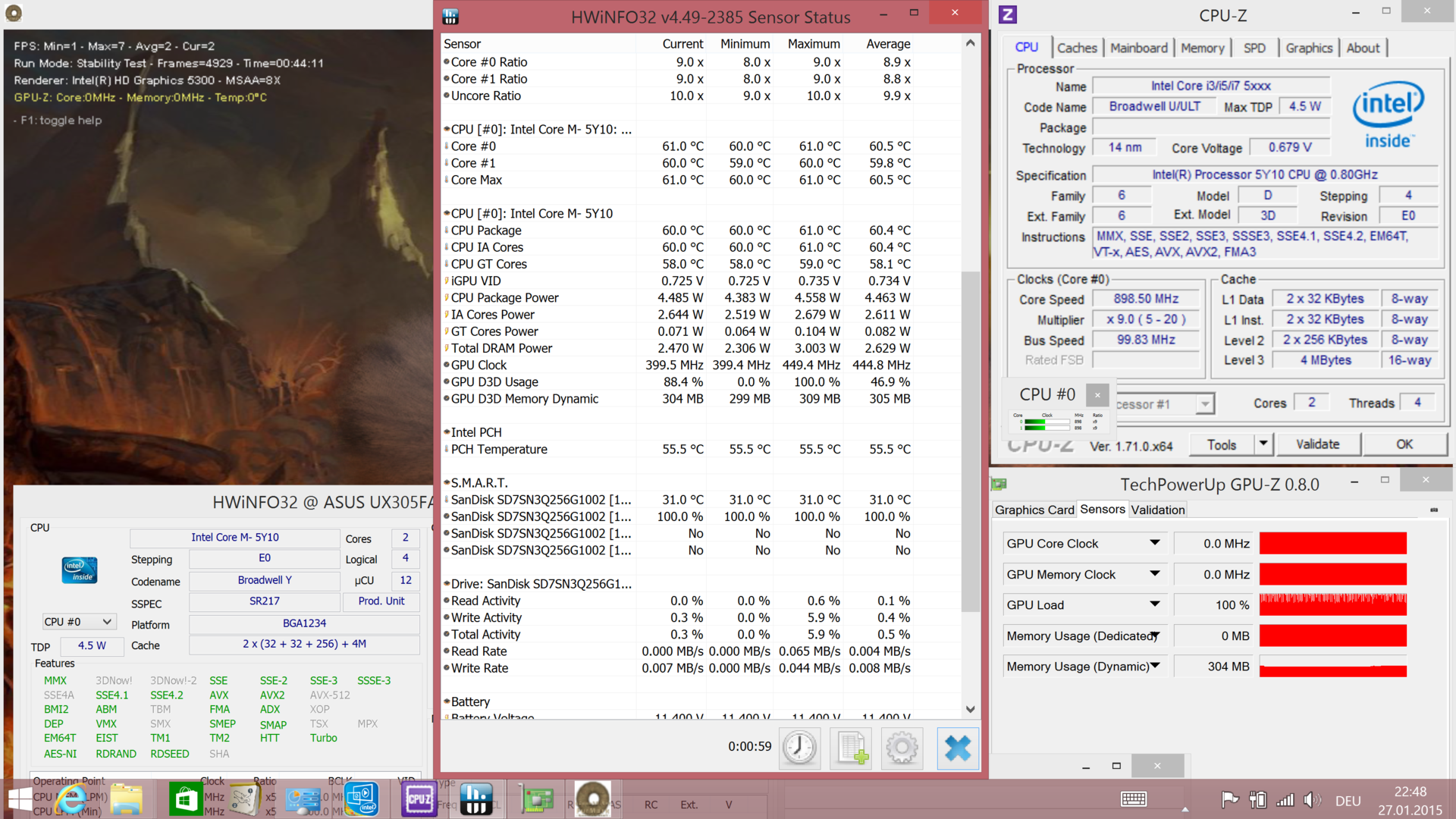Screen dimensions: 1456x819
Task: Click GPU Load red graph in GPU-Z
Action: [1333, 604]
